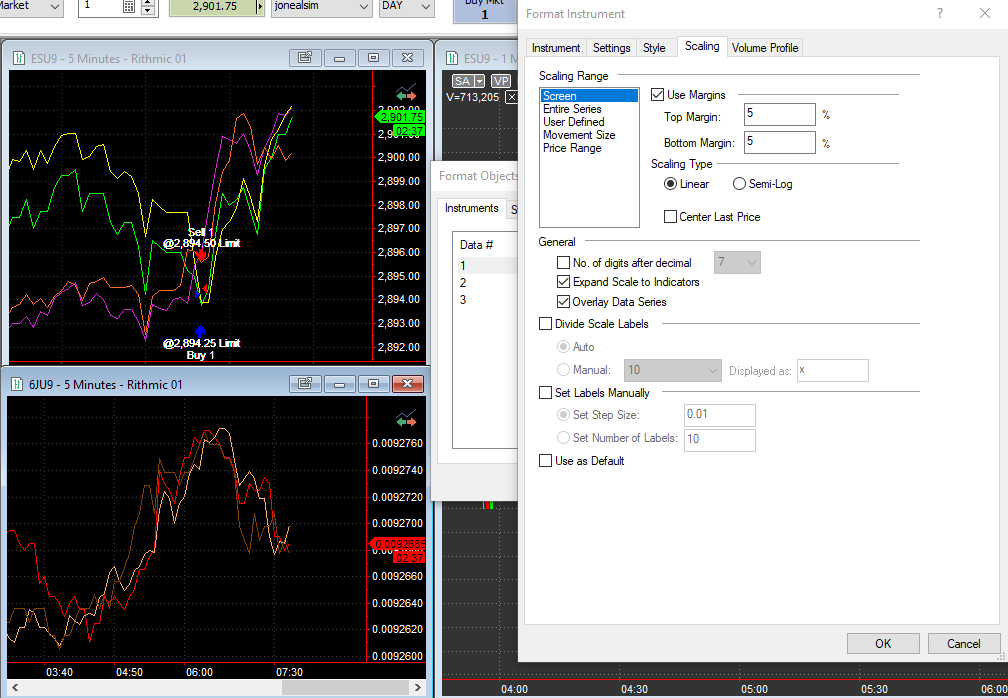1008x698 pixels.
Task: Maximize the 6JU9 chart window
Action: click(374, 384)
